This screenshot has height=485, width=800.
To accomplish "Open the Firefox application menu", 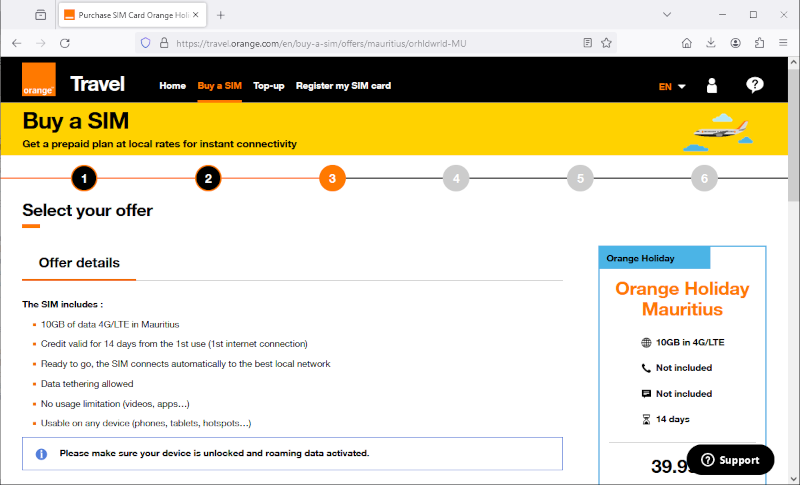I will 783,43.
